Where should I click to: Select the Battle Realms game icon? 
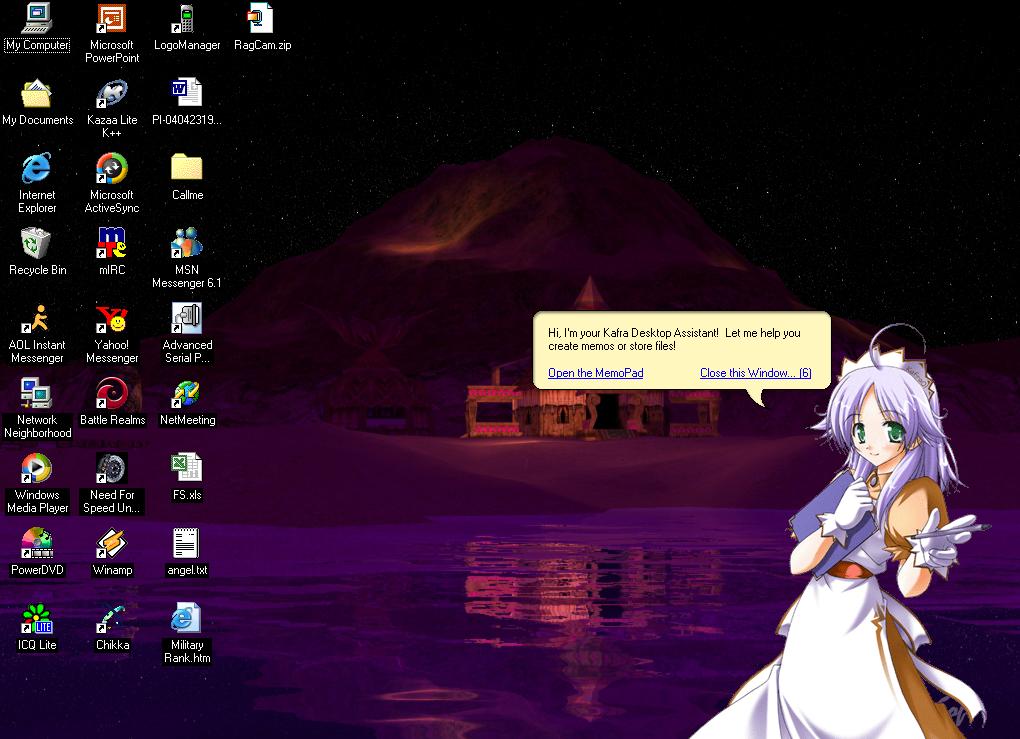[111, 394]
